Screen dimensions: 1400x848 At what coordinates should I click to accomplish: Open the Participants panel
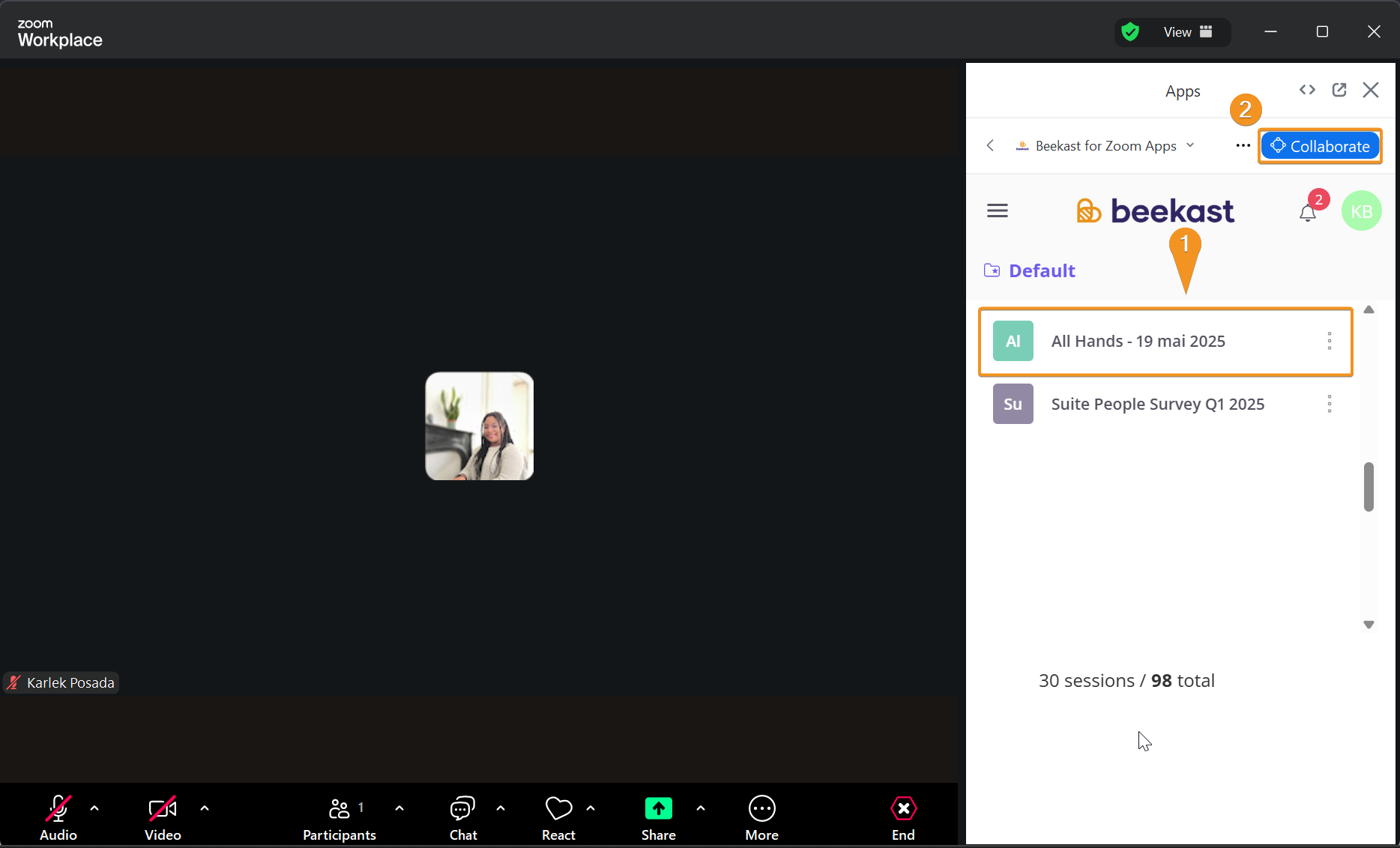(339, 817)
